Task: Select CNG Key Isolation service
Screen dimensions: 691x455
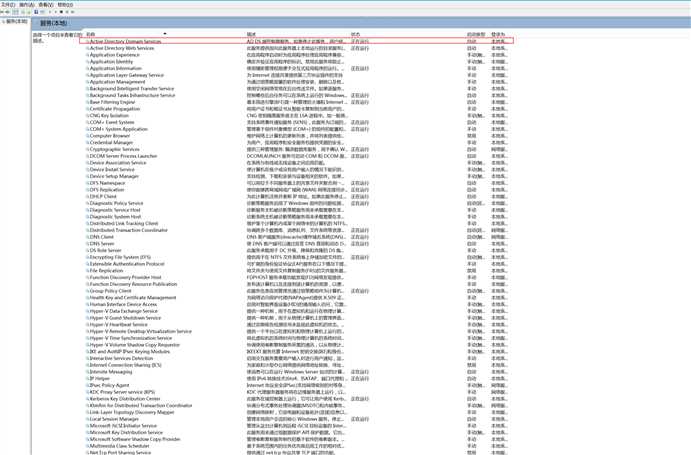Action: click(x=109, y=116)
